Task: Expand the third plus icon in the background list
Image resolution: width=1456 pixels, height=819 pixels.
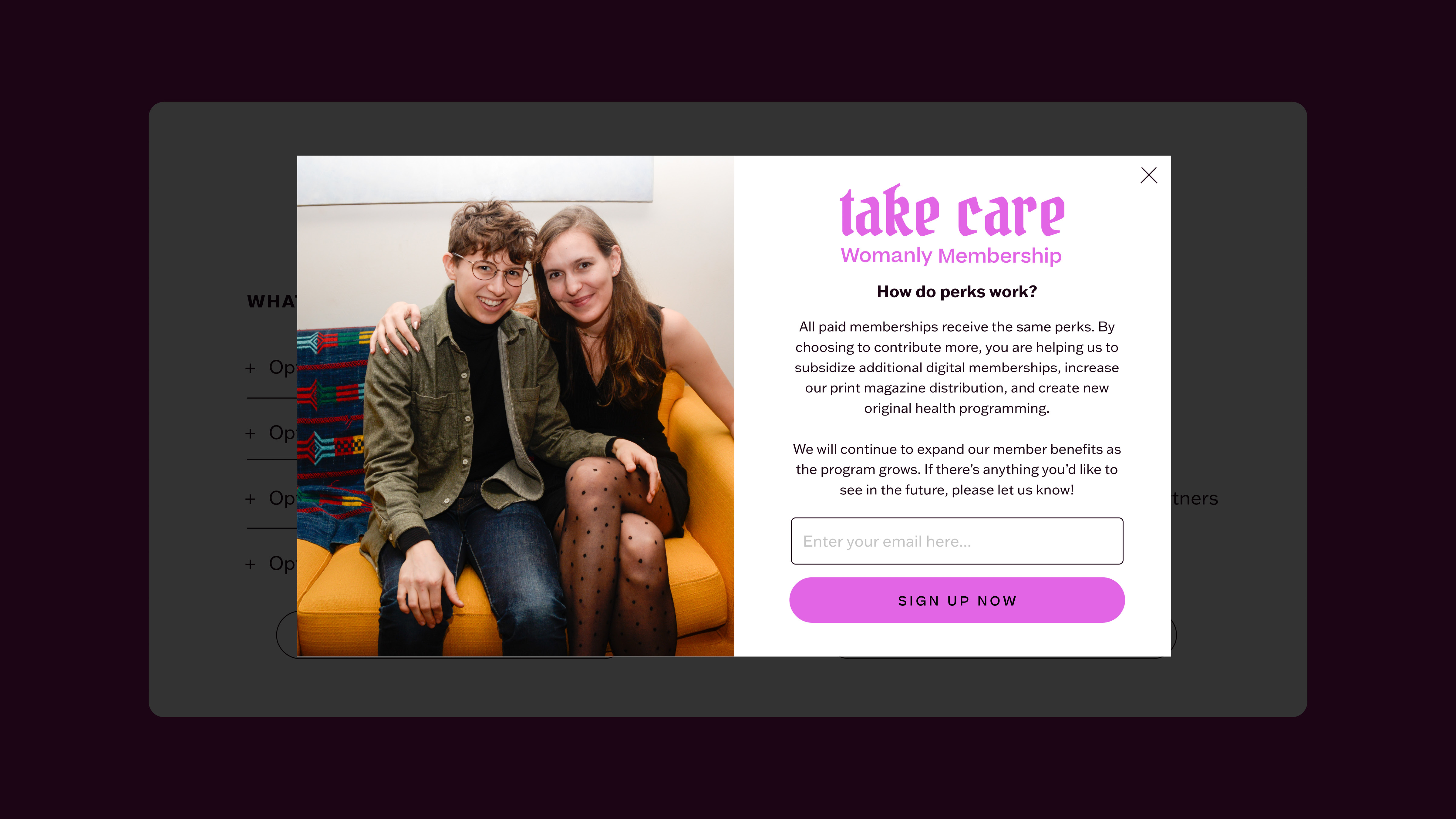Action: (250, 499)
